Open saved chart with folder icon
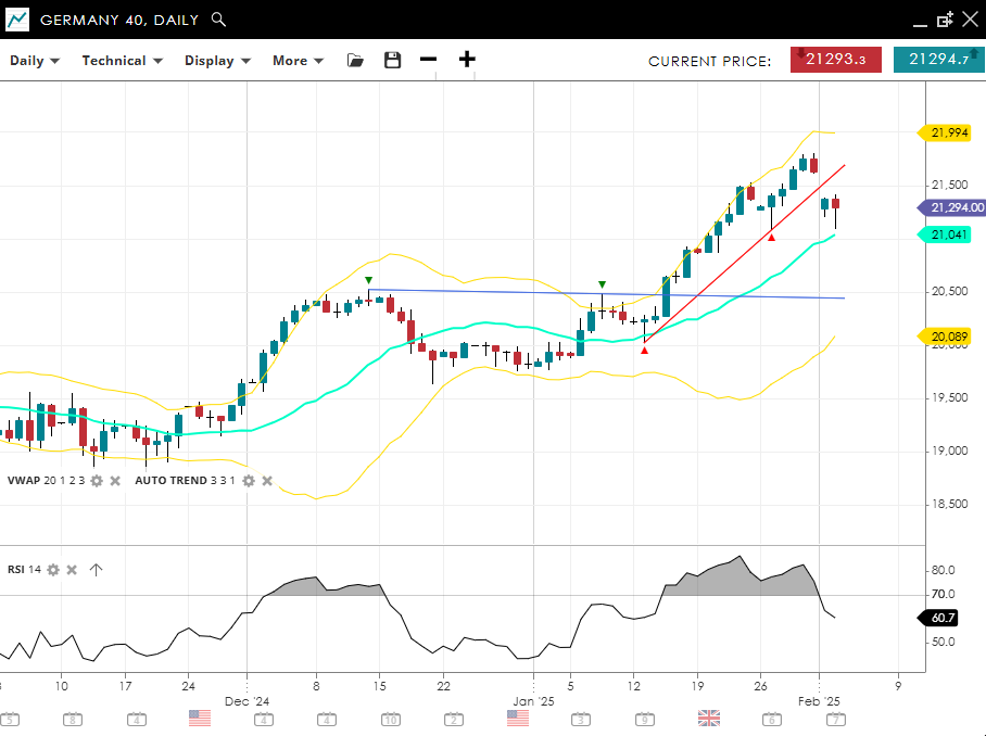This screenshot has height=736, width=986. [x=355, y=60]
